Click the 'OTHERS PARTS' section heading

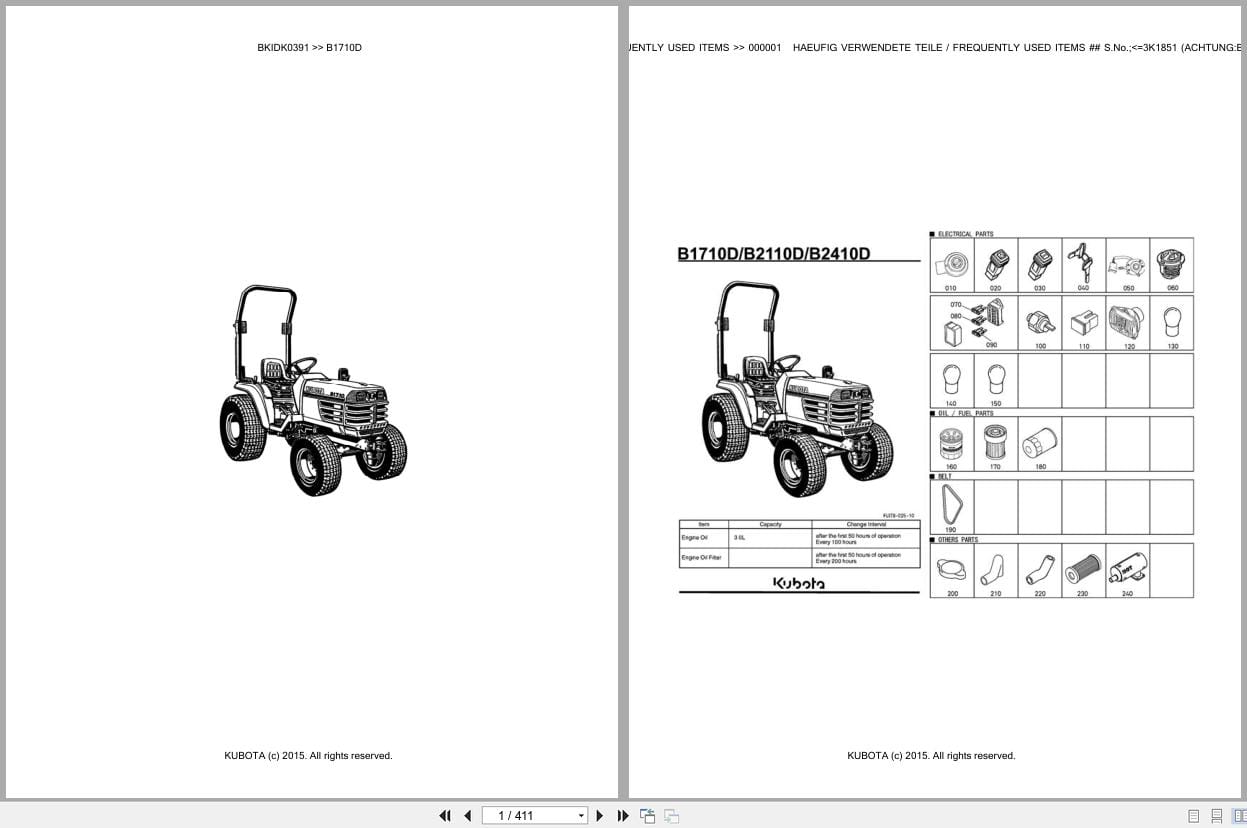coord(958,540)
